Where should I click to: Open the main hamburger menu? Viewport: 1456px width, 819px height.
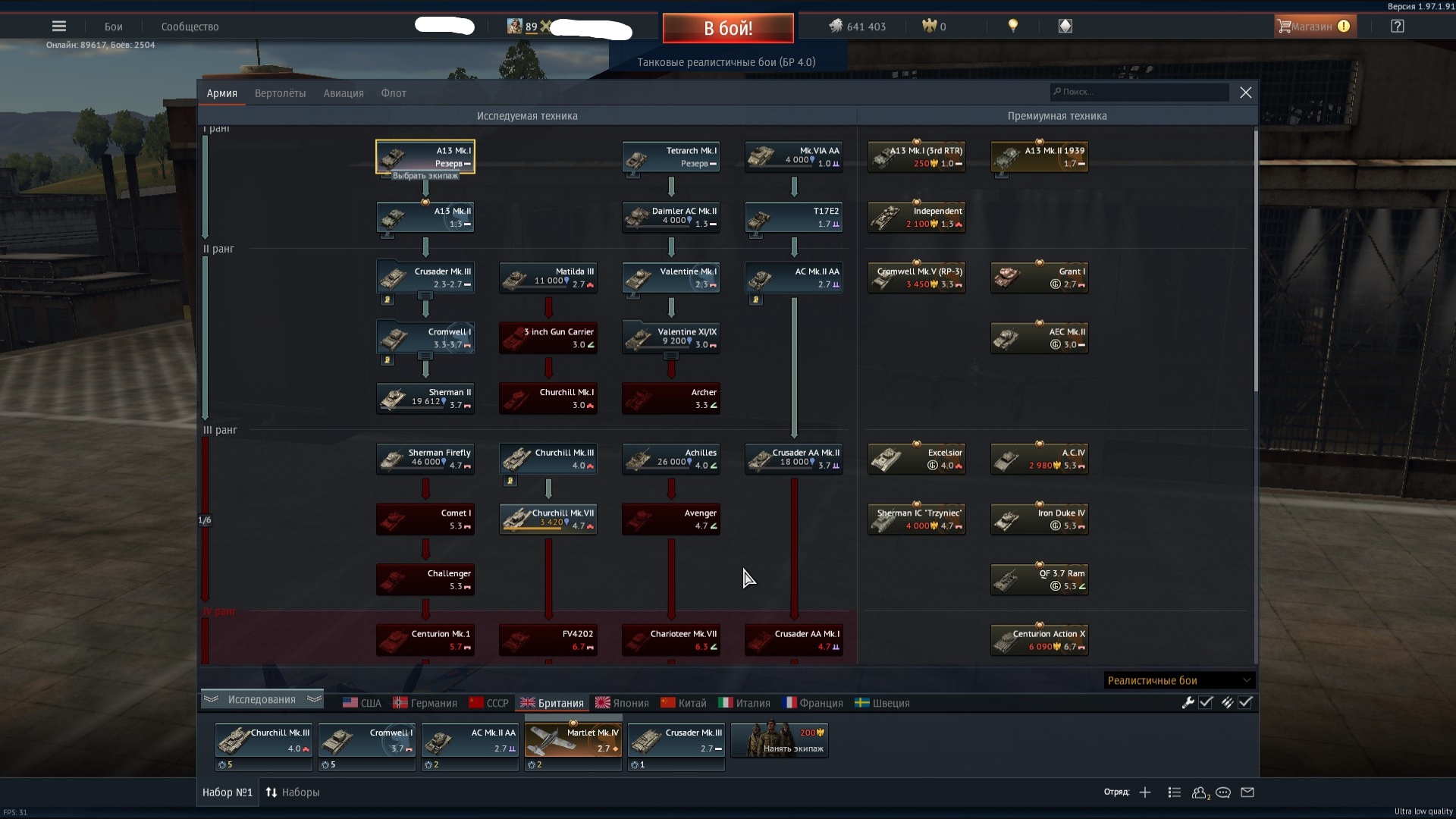click(59, 27)
